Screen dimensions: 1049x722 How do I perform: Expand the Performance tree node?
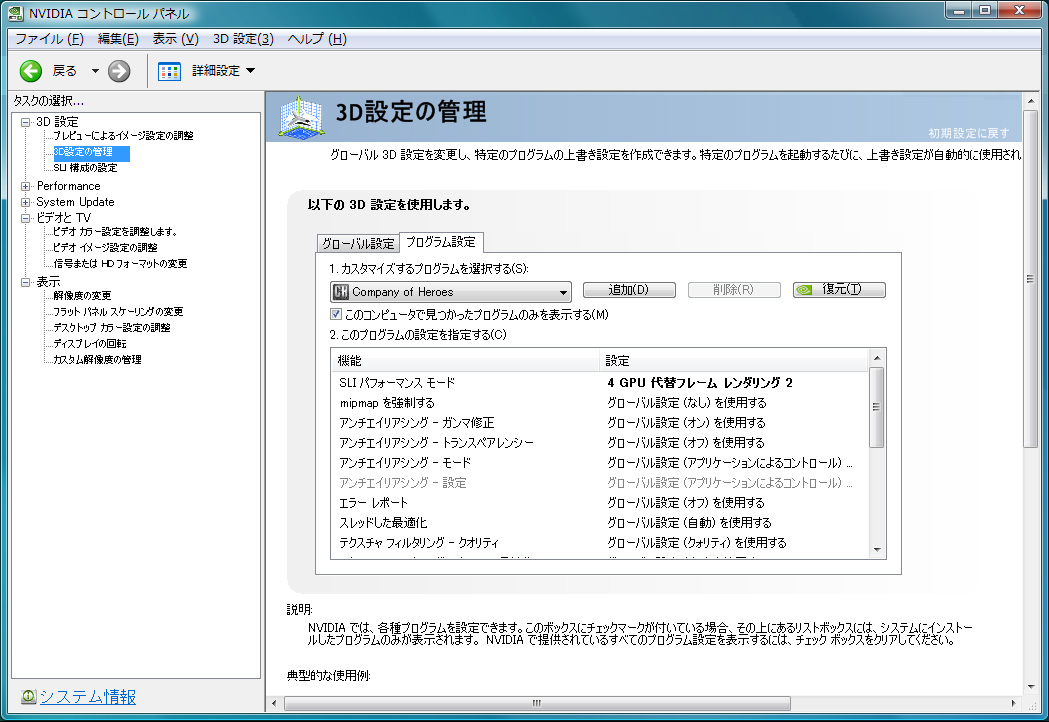click(25, 186)
